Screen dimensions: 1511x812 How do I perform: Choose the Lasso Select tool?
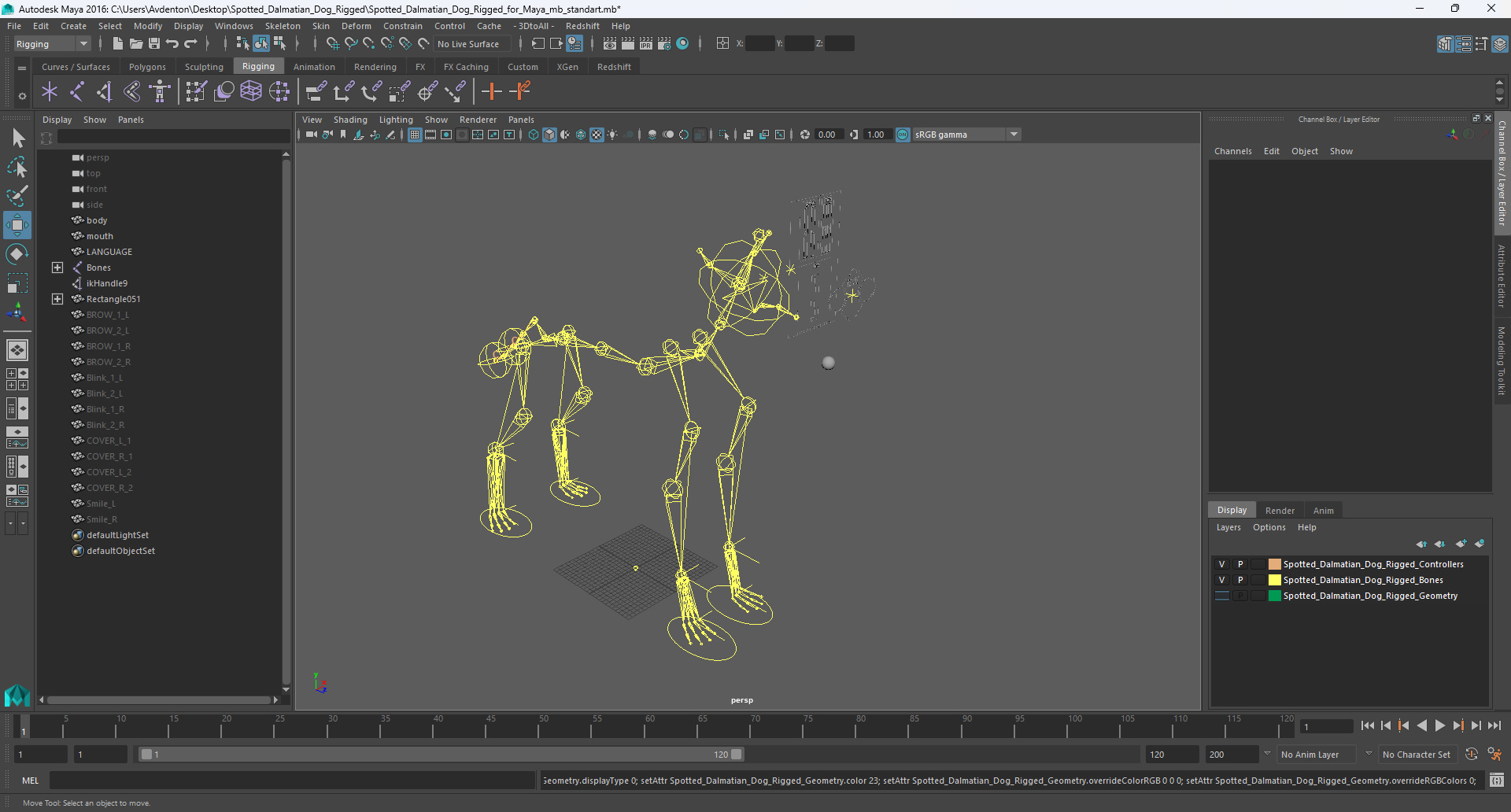coord(17,167)
